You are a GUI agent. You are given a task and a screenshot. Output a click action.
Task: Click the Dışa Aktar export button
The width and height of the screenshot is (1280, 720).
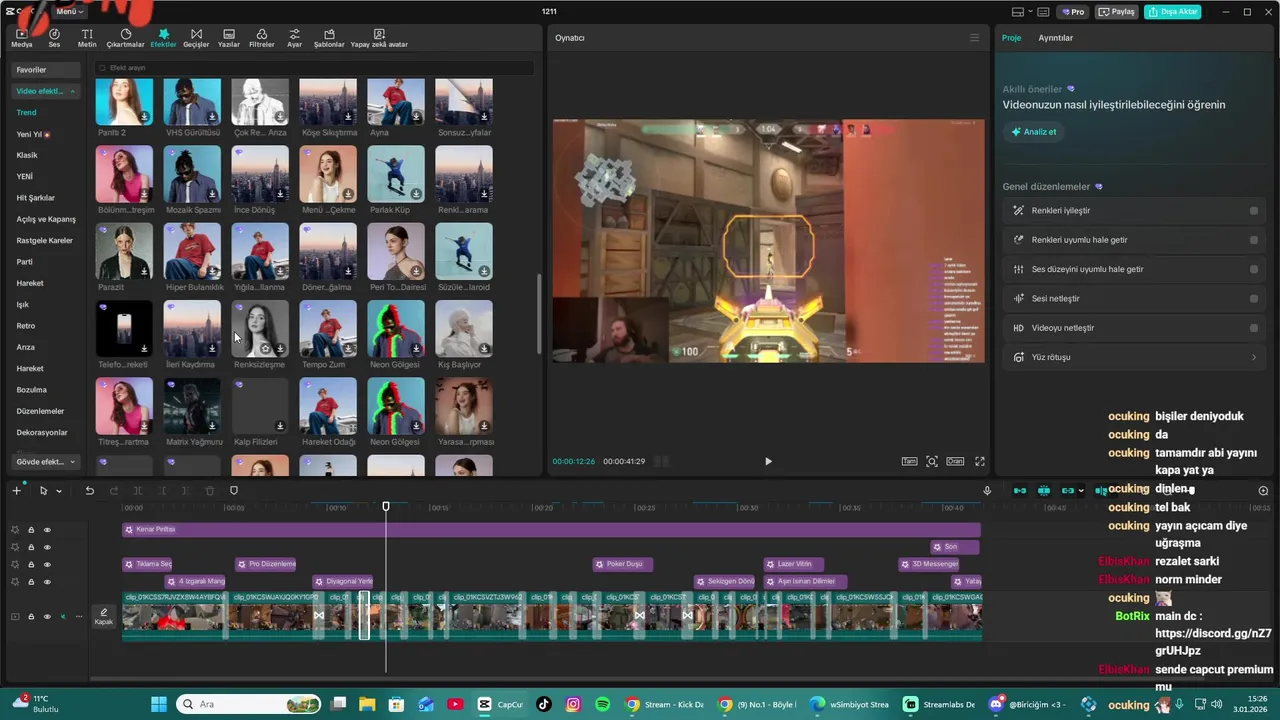click(x=1173, y=12)
